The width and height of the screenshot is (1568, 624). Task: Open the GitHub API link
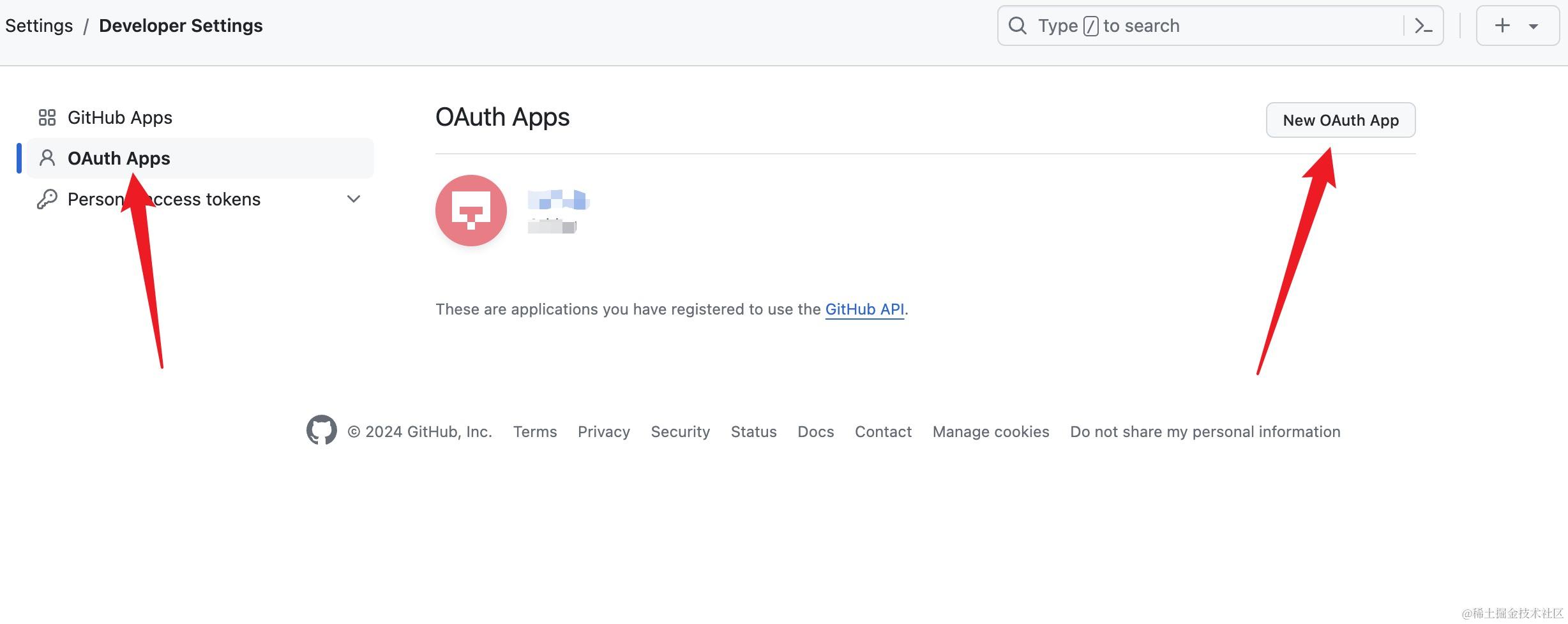click(x=864, y=309)
